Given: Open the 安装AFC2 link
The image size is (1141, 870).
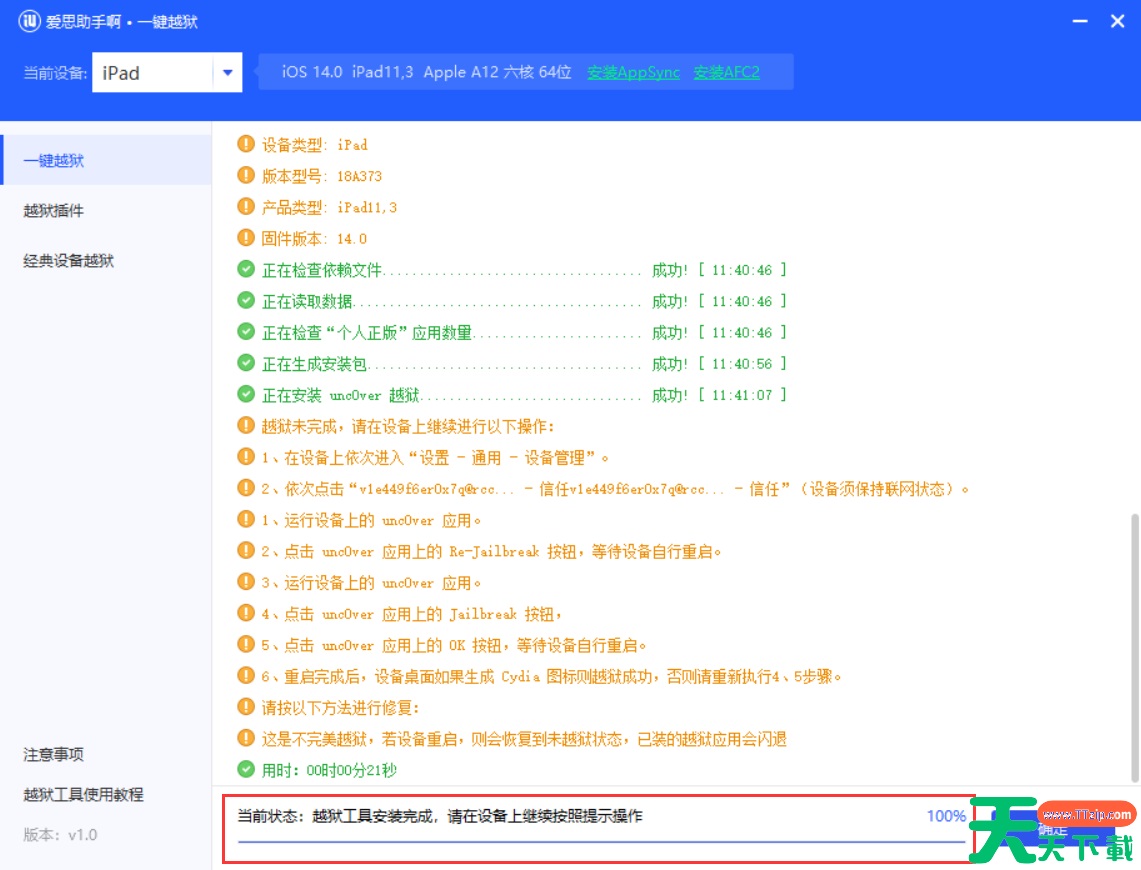Looking at the screenshot, I should pos(726,72).
